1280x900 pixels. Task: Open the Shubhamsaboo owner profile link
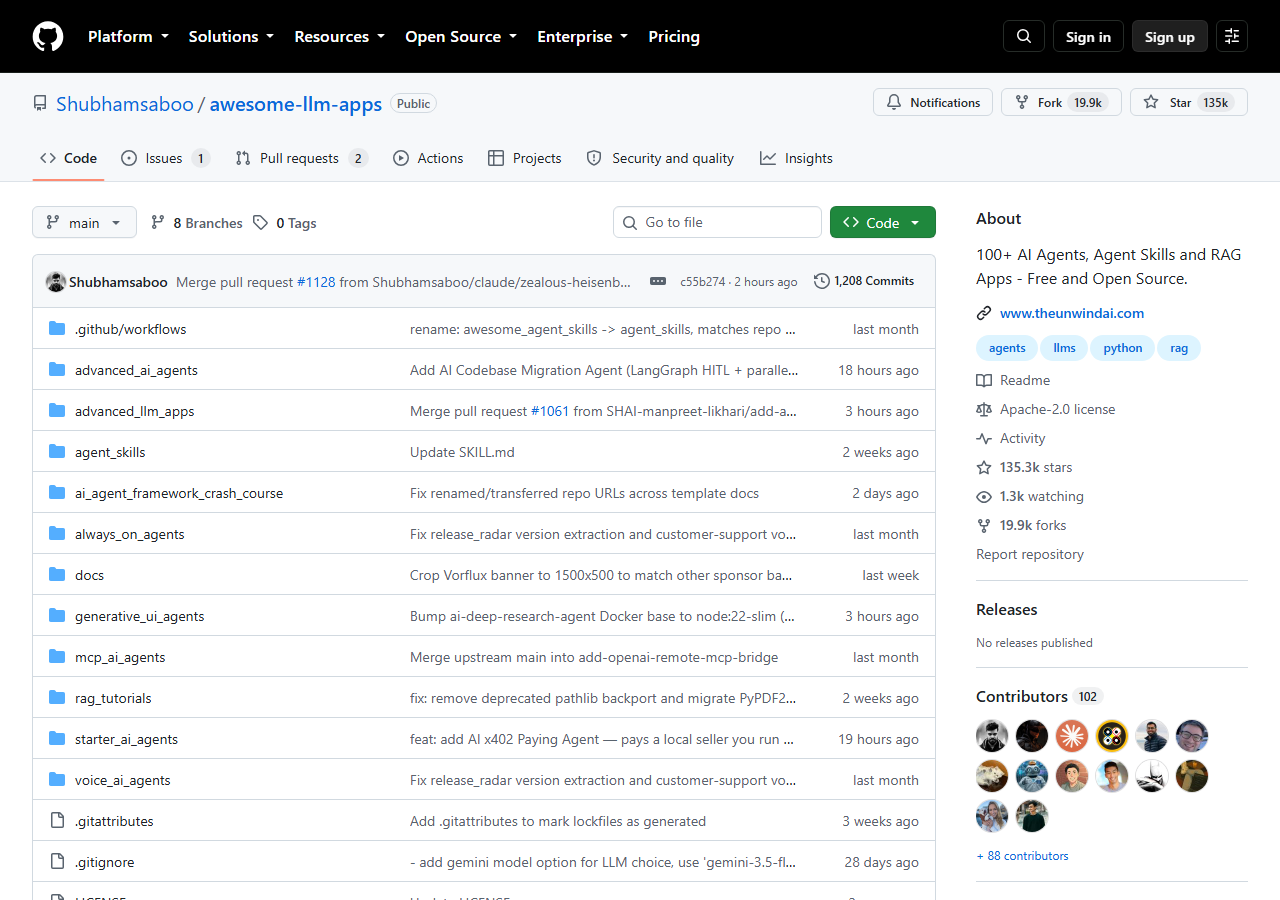[125, 104]
